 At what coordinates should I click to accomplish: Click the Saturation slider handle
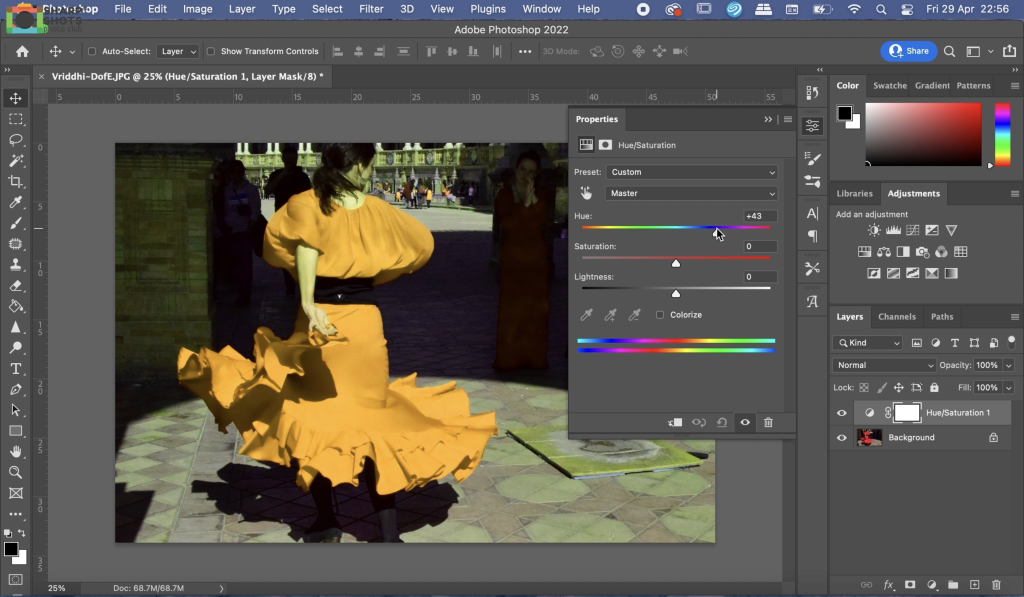tap(676, 263)
